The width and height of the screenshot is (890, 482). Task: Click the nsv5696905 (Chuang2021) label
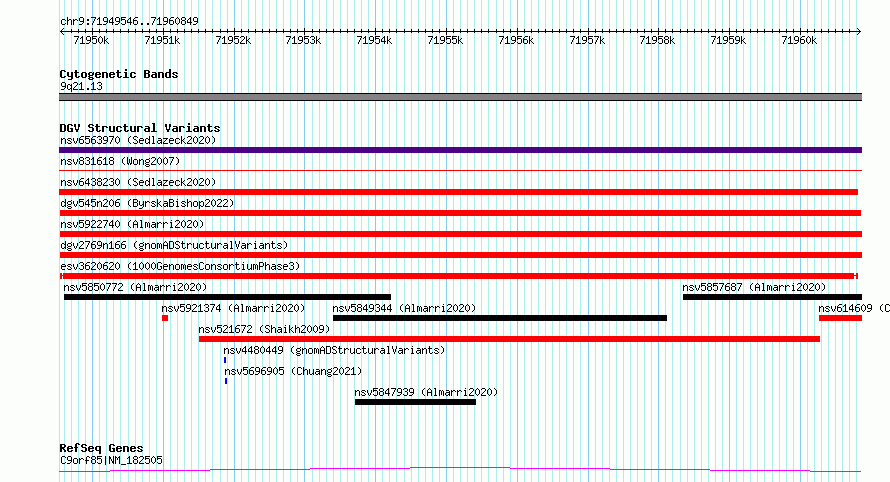coord(293,371)
